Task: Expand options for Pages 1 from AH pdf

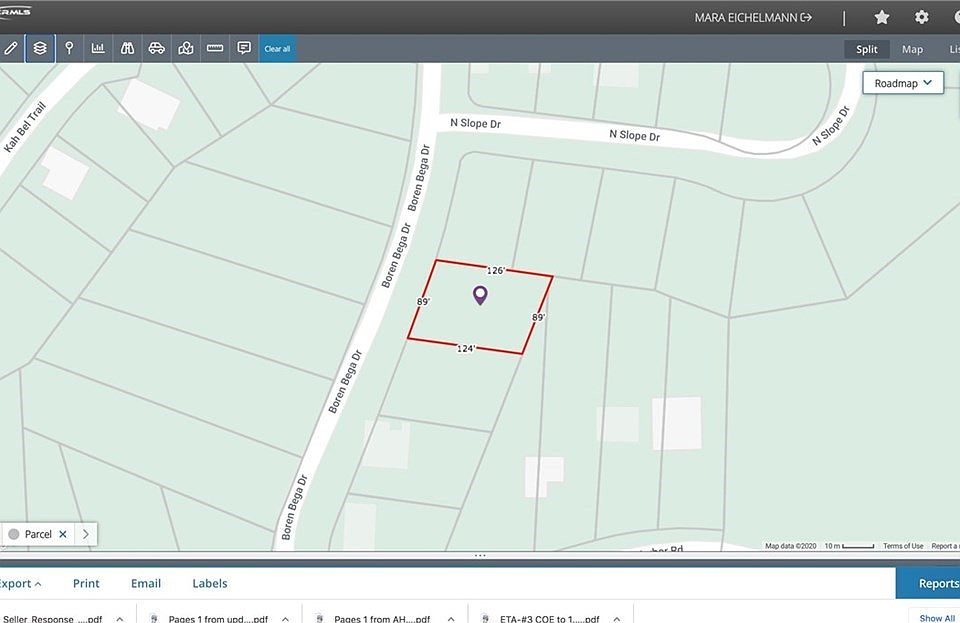Action: click(x=451, y=619)
